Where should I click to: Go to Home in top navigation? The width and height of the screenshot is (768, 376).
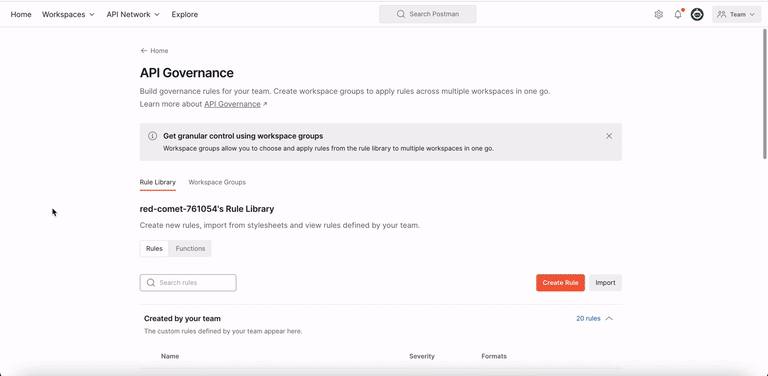(21, 15)
